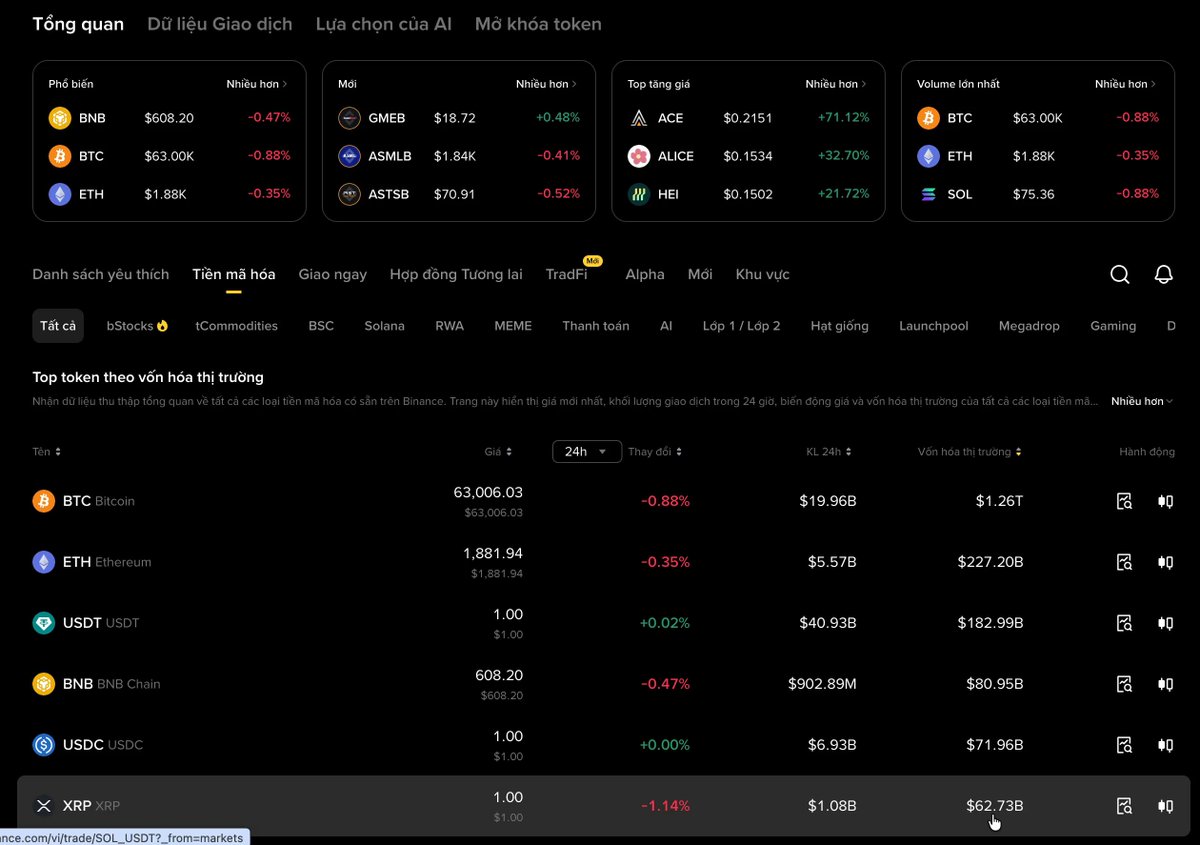Click the USDT logo in the table
Screen dimensions: 1200x845
[x=44, y=623]
